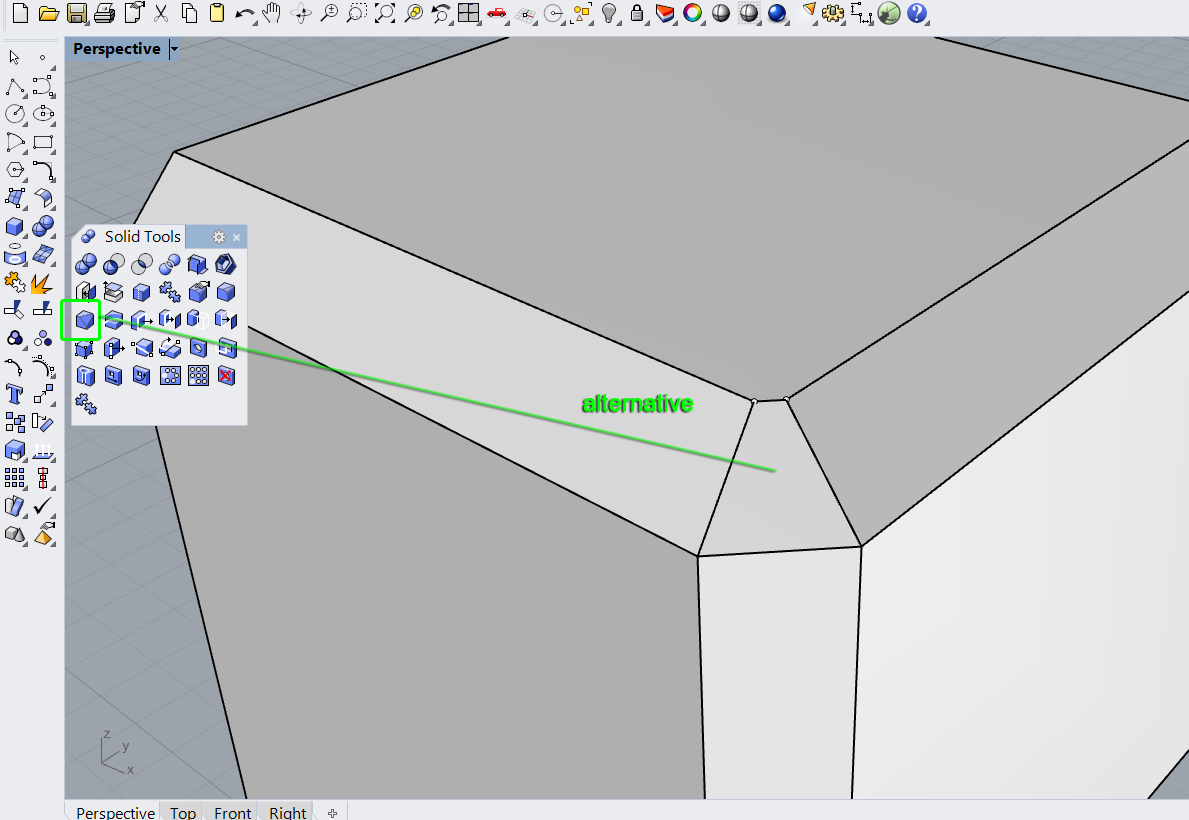Open Solid Tools panel gear options
Screen dimensions: 1189x820
pos(219,237)
